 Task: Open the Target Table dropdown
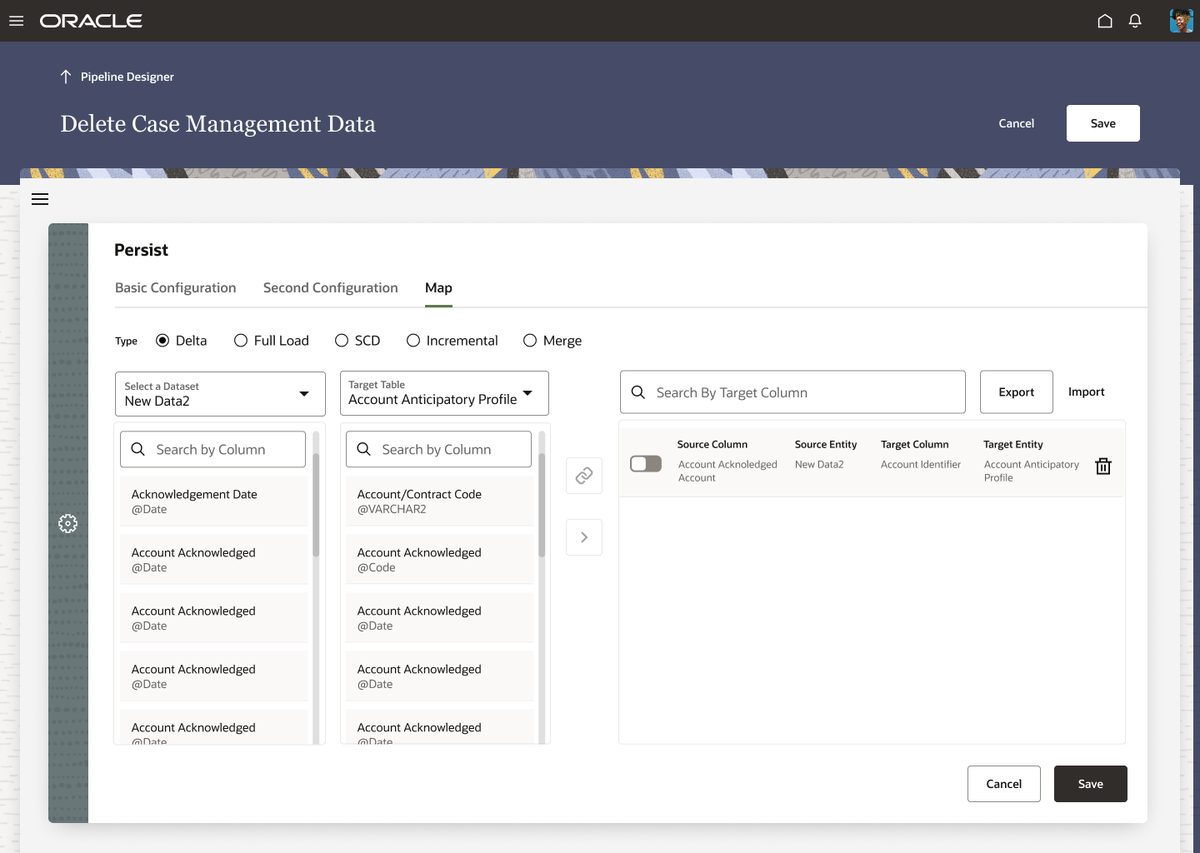point(445,393)
